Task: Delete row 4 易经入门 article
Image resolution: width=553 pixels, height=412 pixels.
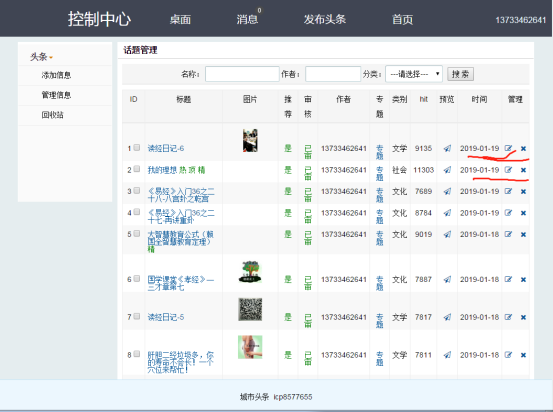Action: pyautogui.click(x=523, y=213)
